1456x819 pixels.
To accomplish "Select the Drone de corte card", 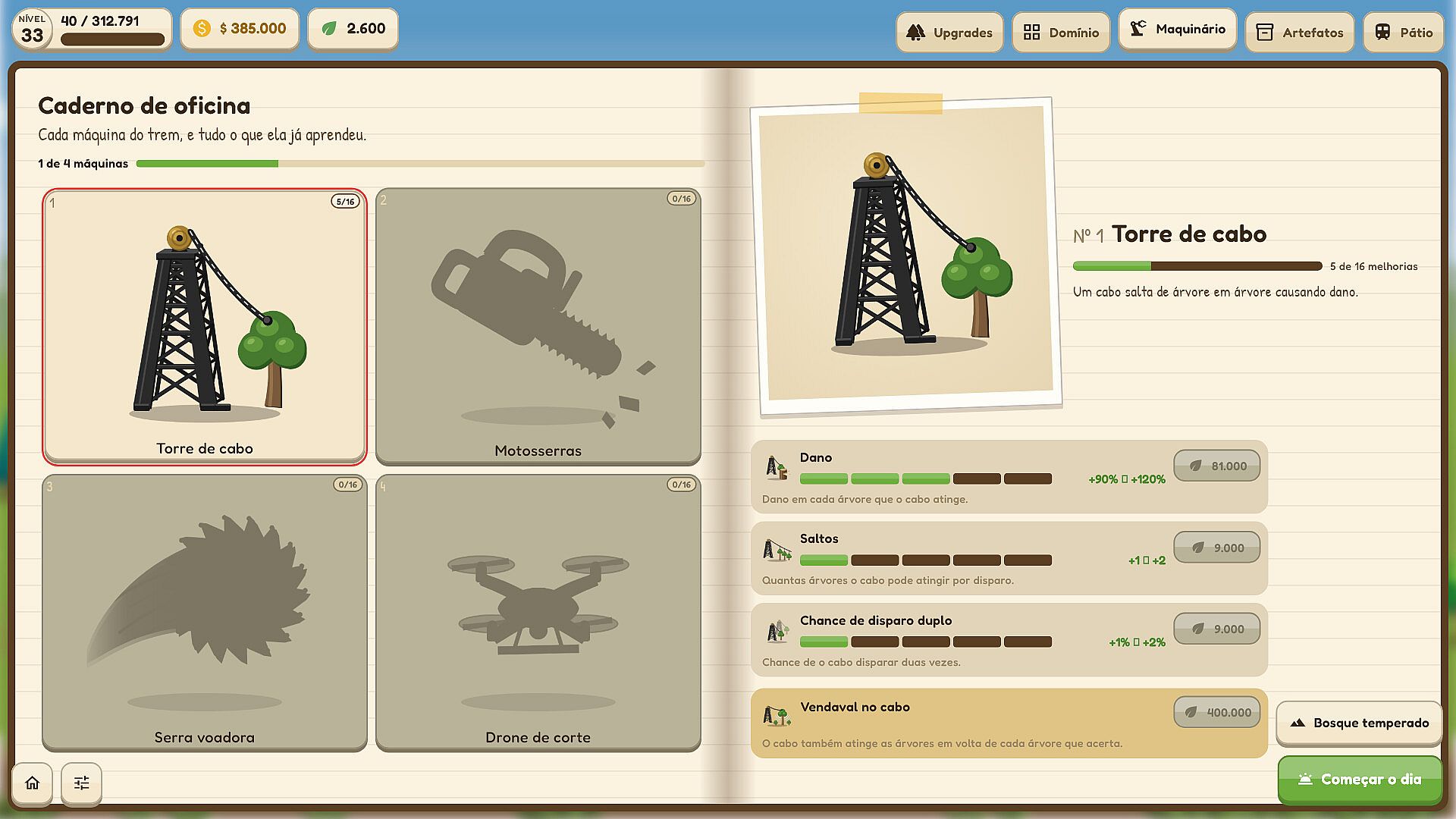I will click(538, 613).
